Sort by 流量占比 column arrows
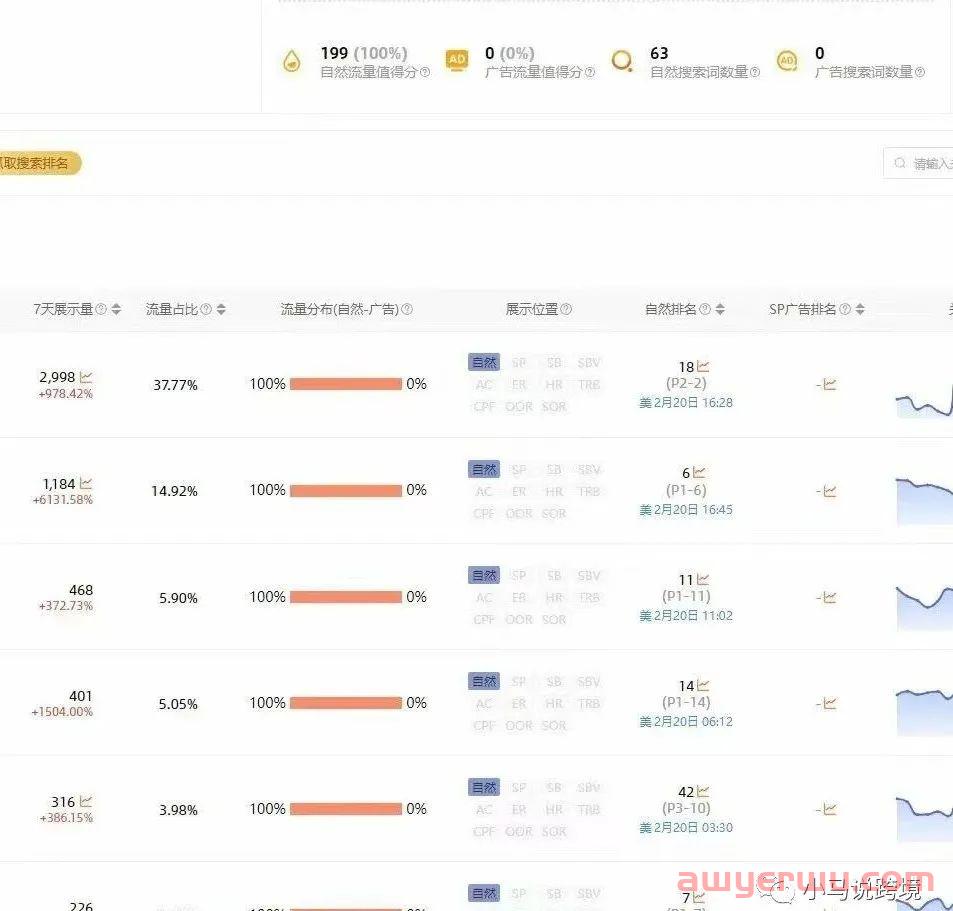This screenshot has height=911, width=953. point(221,309)
